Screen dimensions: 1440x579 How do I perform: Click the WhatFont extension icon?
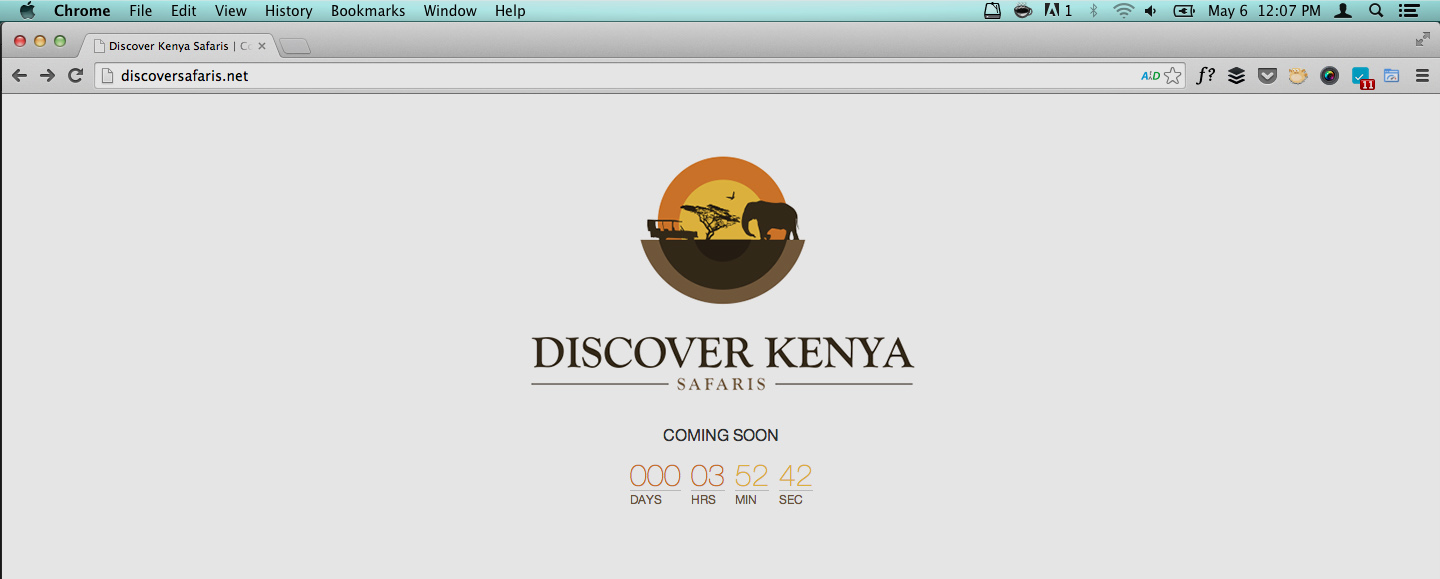tap(1205, 75)
